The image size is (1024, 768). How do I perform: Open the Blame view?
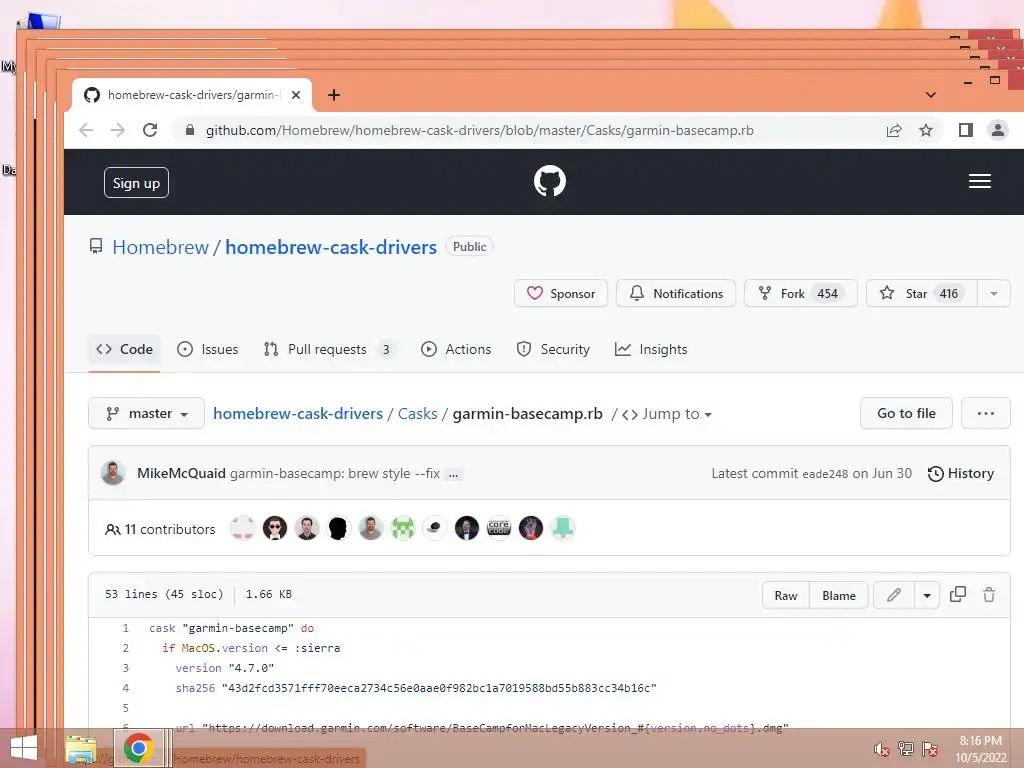coord(839,595)
